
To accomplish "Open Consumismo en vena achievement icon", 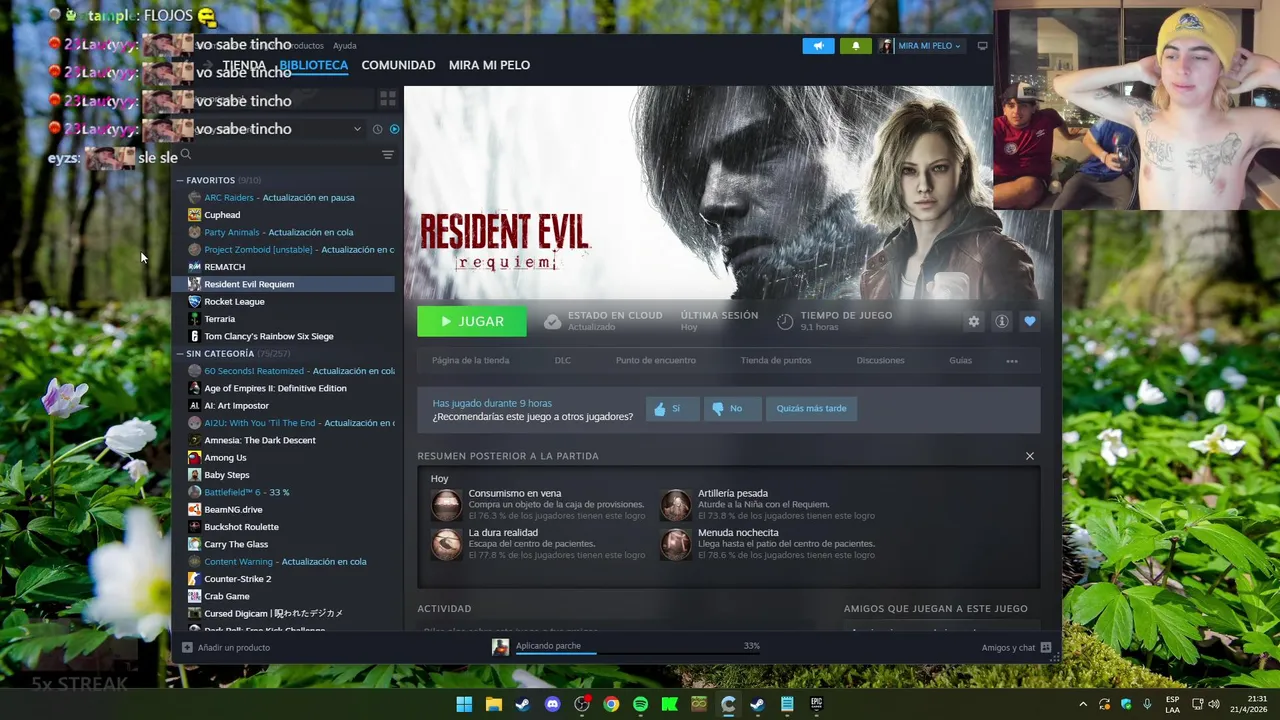I will [447, 505].
